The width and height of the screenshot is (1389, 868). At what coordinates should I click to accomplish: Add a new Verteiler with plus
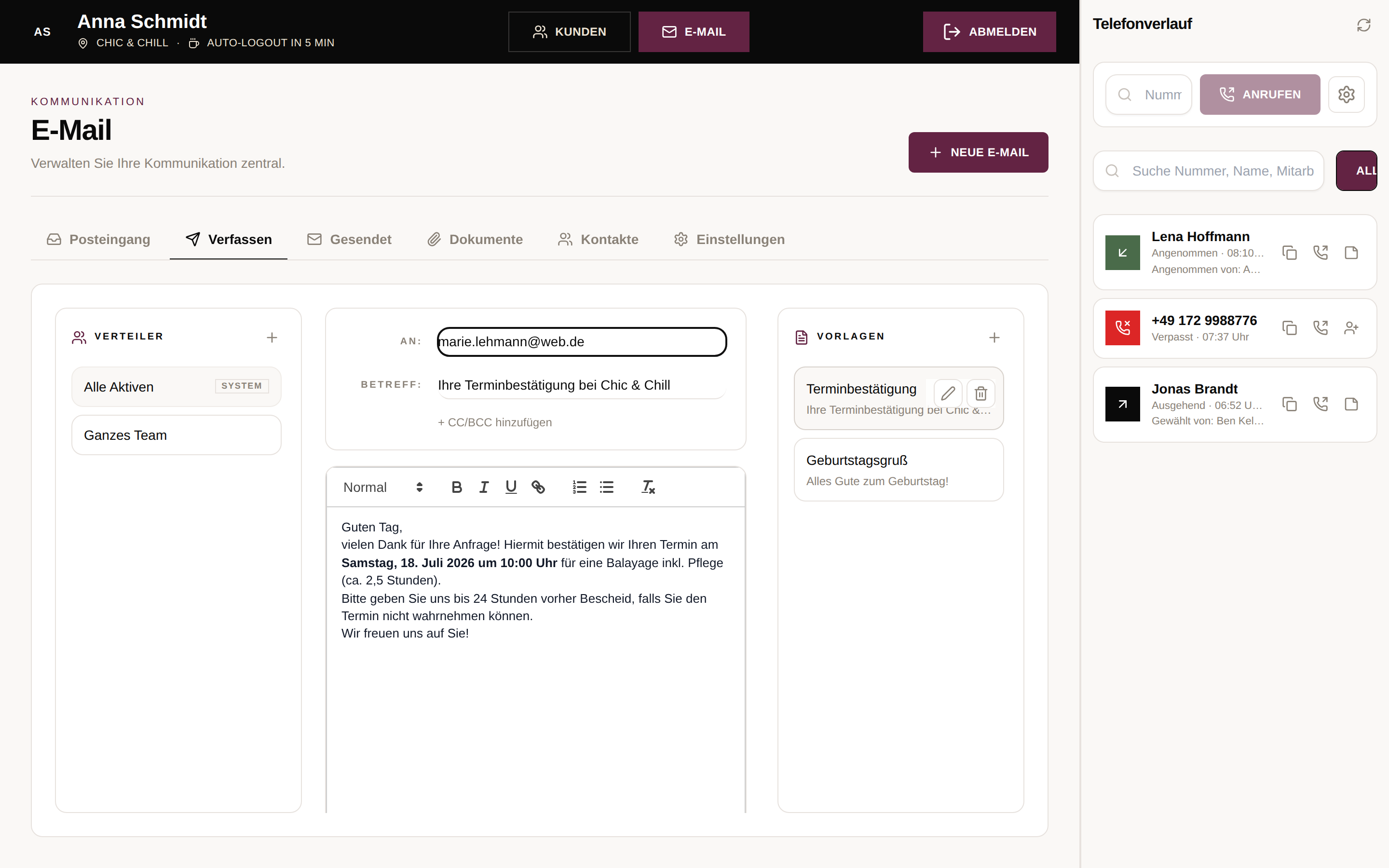tap(272, 337)
